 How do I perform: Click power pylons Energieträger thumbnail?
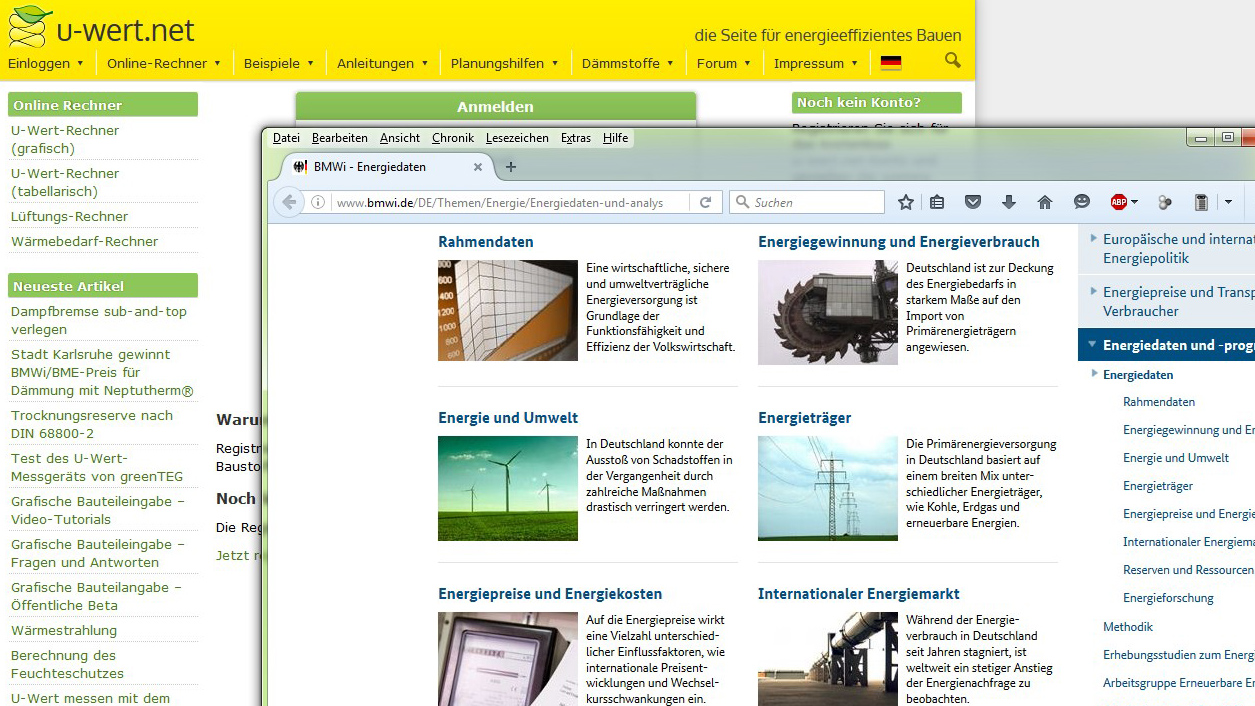pos(828,488)
